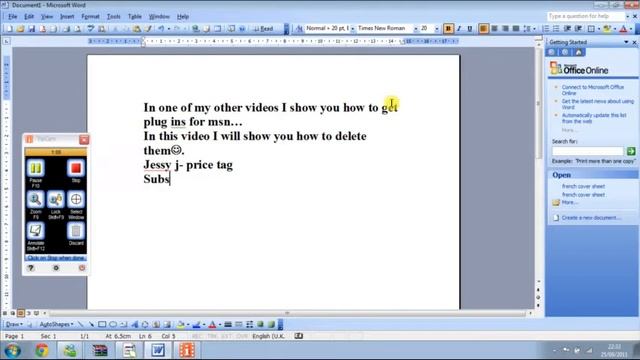Apply red font color from Formatting toolbar
The width and height of the screenshot is (640, 360).
click(623, 29)
